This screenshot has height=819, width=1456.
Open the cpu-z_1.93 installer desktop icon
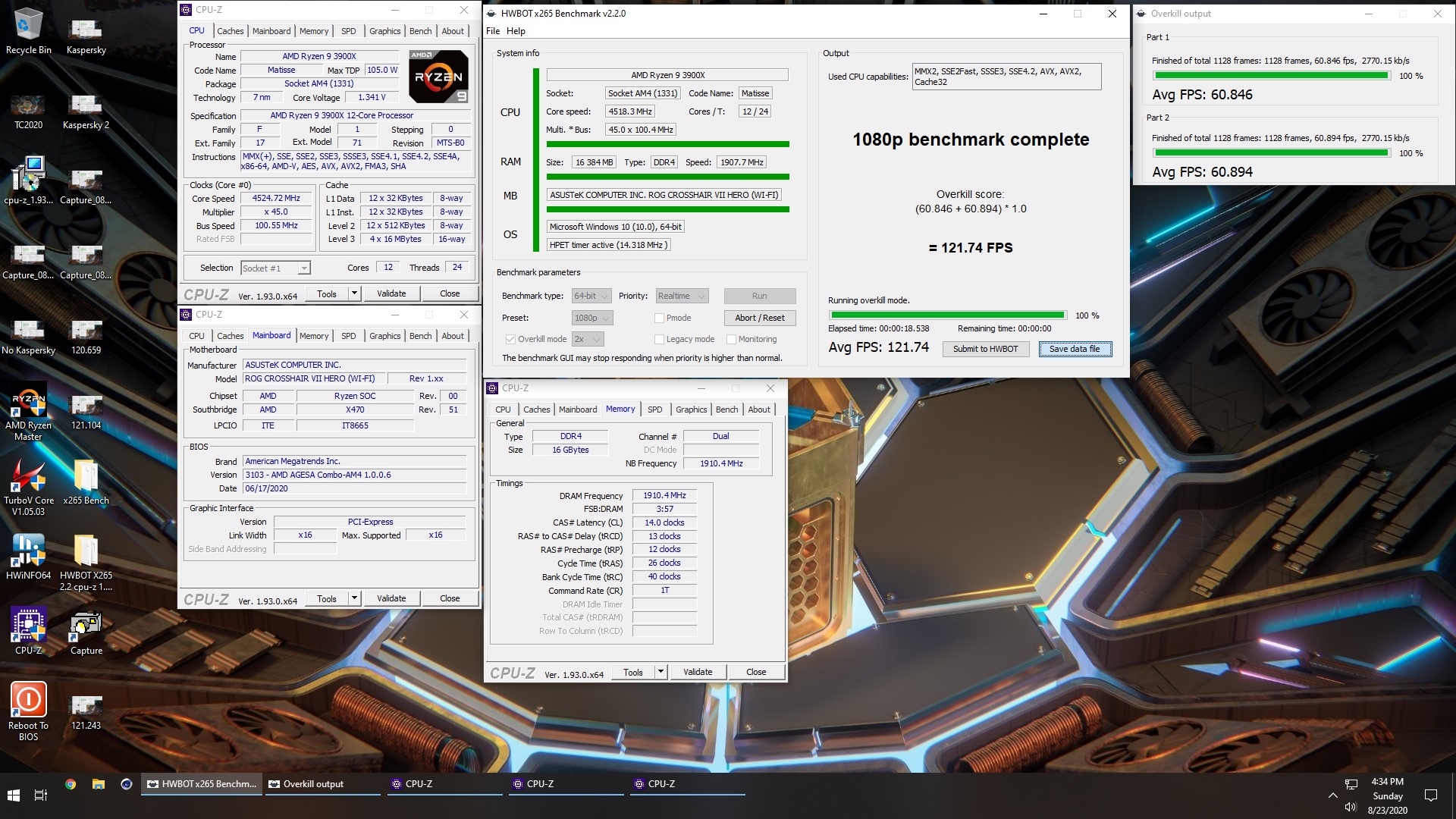coord(28,182)
